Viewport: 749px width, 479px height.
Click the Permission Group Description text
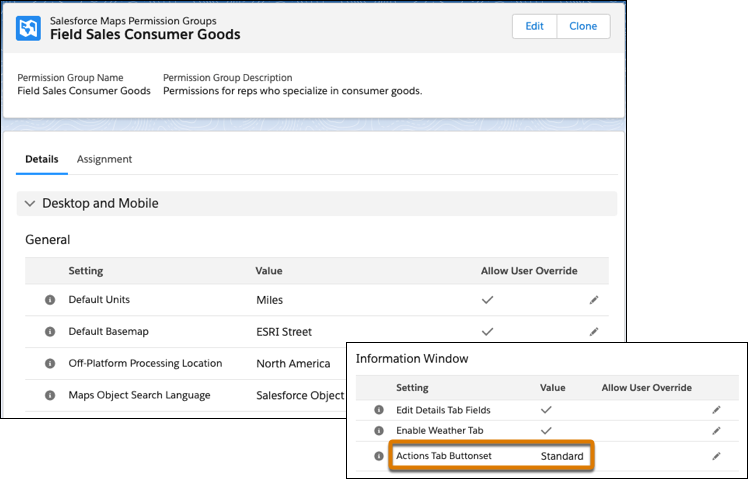point(292,91)
